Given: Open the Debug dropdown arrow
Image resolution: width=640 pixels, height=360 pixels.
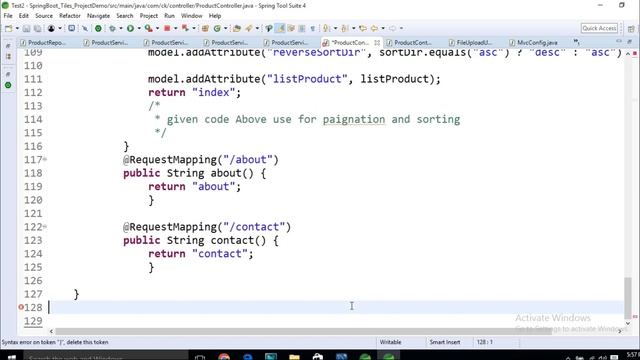Looking at the screenshot, I should tap(120, 28).
